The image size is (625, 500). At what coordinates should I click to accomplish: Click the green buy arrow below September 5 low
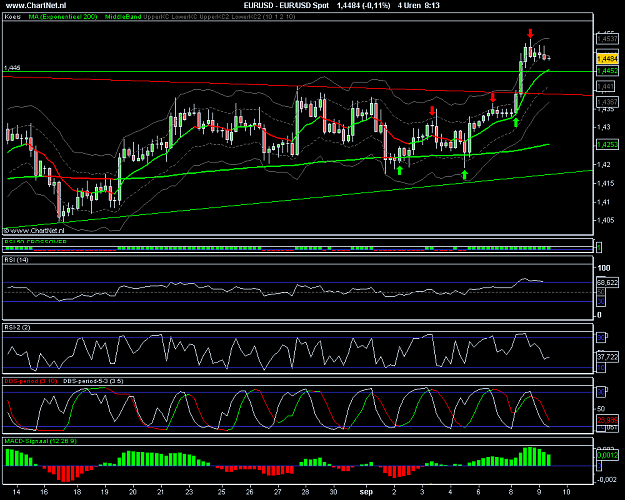(464, 174)
